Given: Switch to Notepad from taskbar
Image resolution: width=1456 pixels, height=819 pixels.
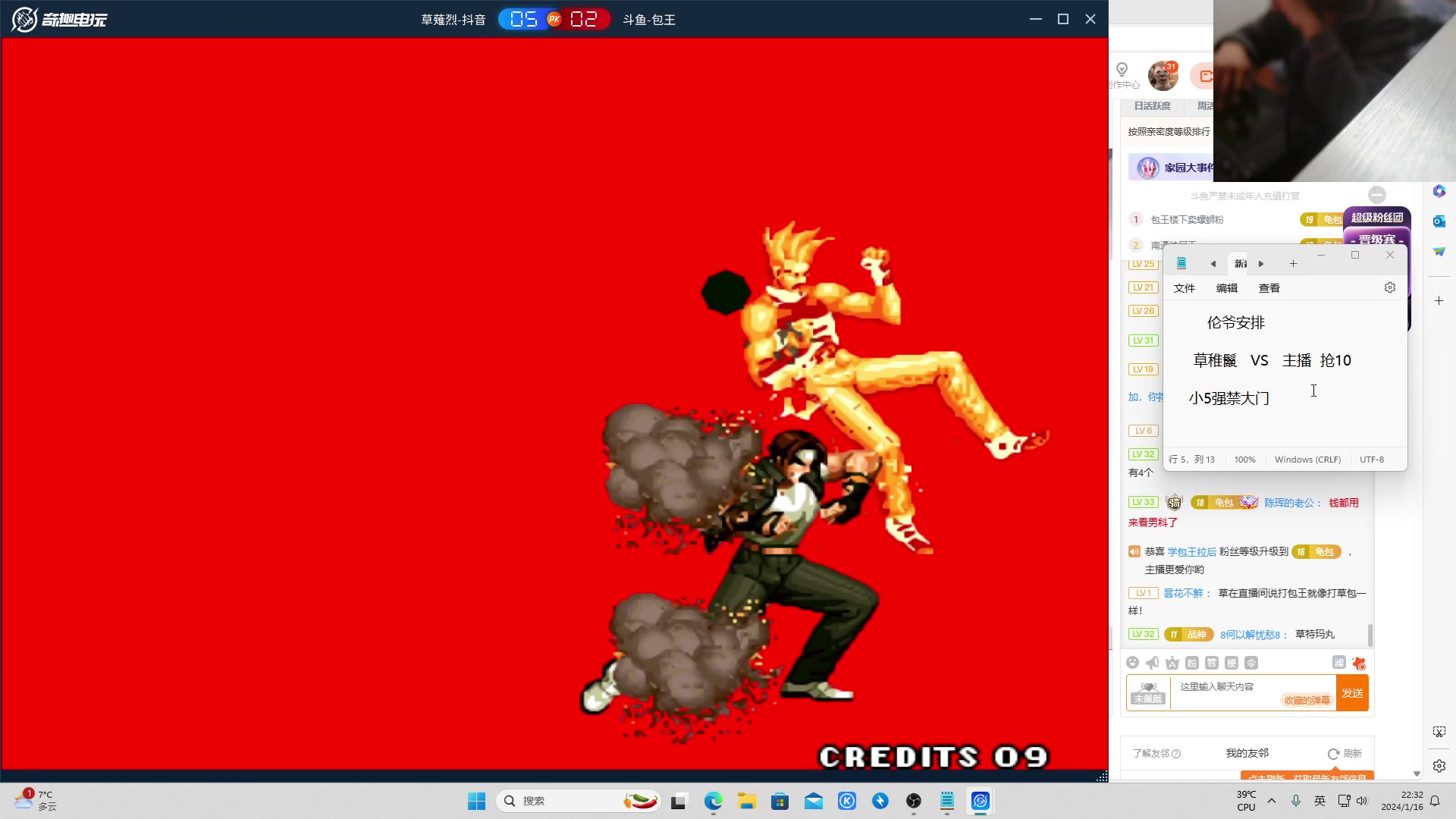Looking at the screenshot, I should tap(947, 801).
